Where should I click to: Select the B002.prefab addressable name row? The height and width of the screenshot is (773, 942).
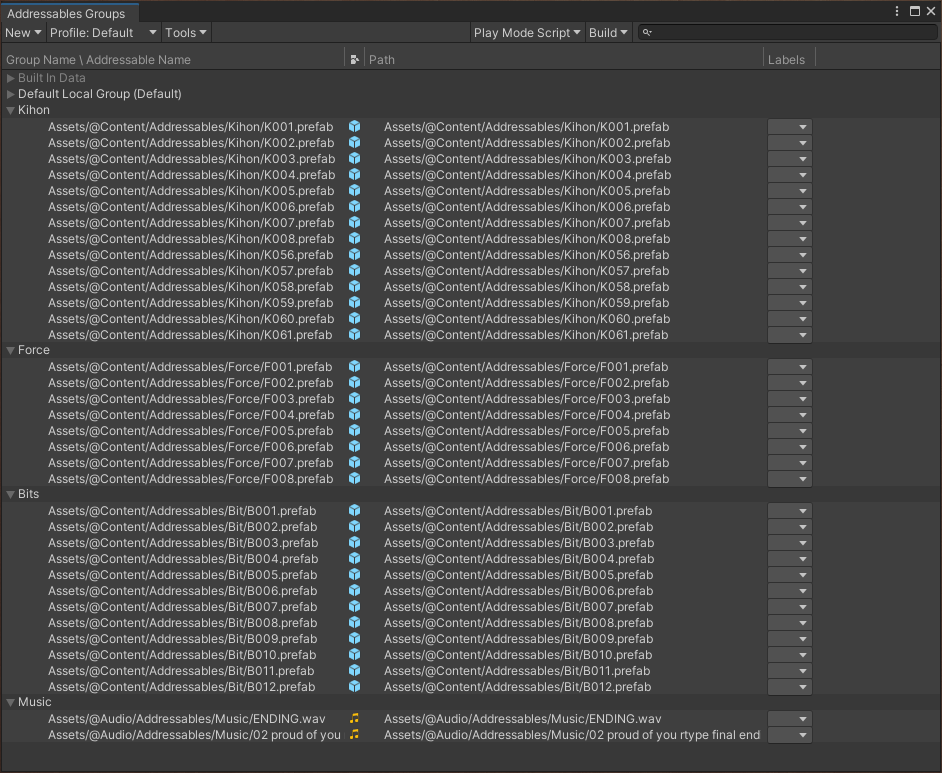[x=183, y=527]
